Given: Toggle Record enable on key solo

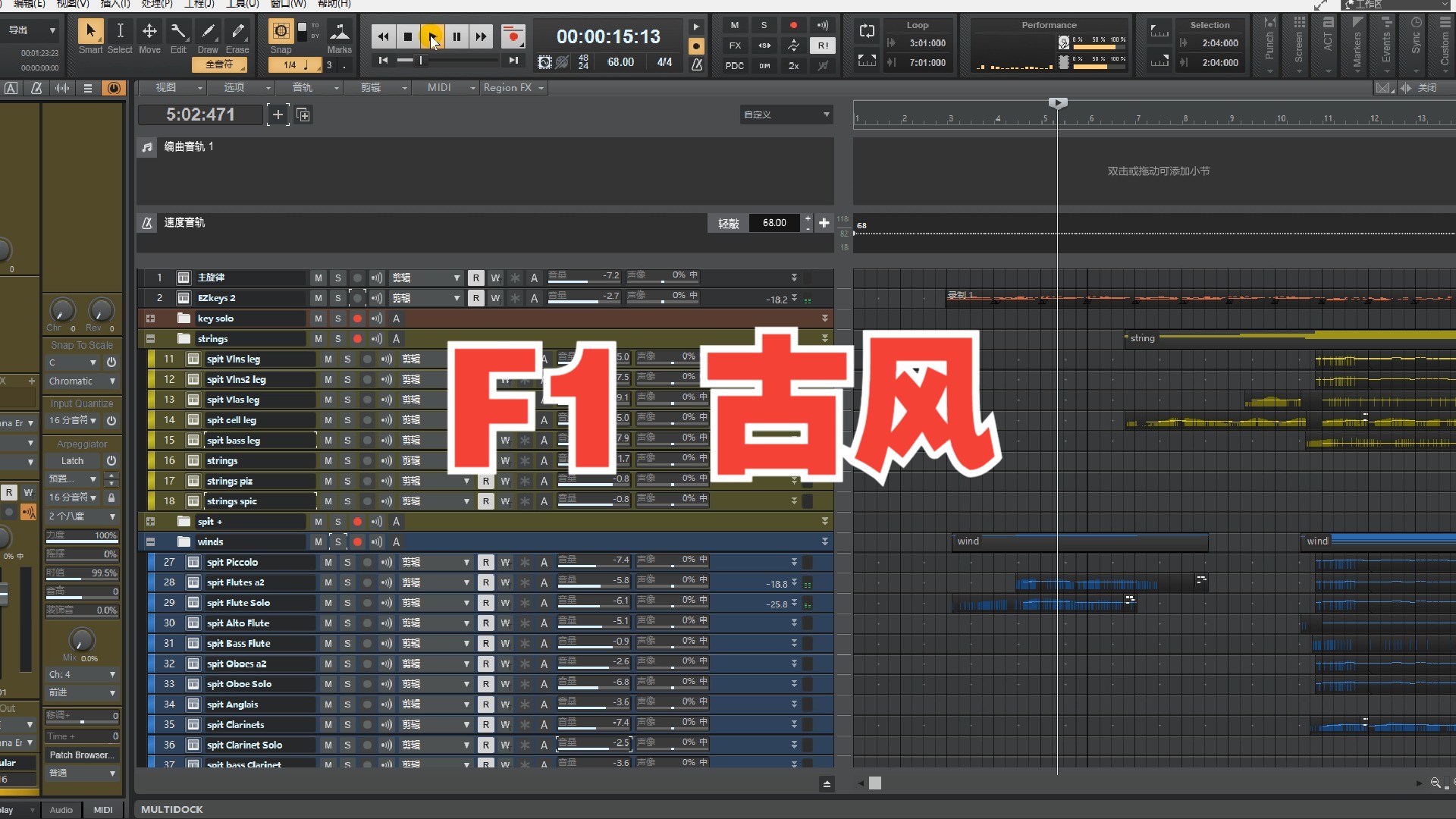Looking at the screenshot, I should pos(357,318).
